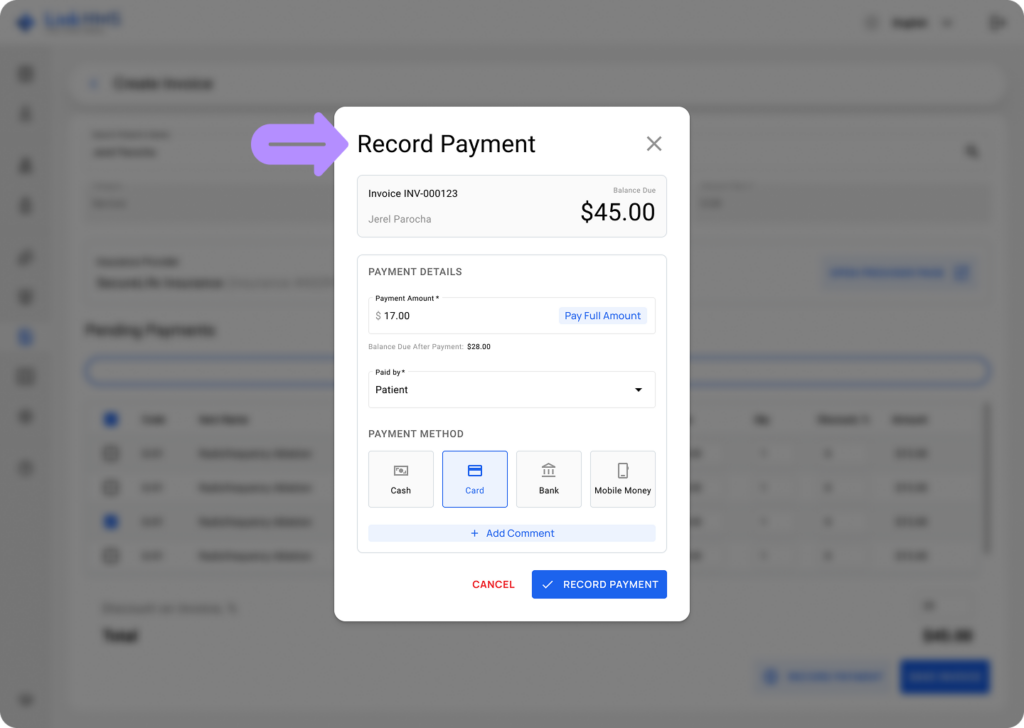
Task: Confirm with the blue Record Payment button
Action: pyautogui.click(x=599, y=584)
